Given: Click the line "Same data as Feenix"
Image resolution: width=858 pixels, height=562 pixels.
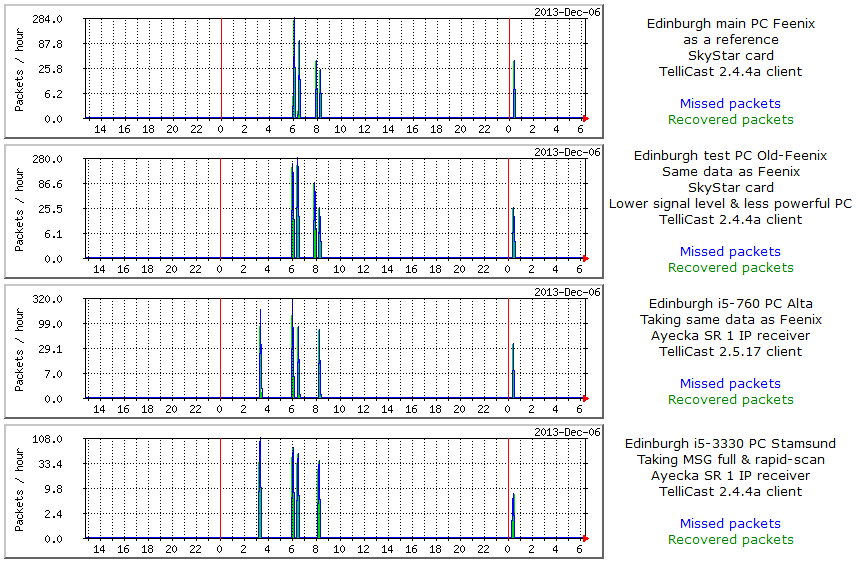Looking at the screenshot, I should tap(731, 171).
